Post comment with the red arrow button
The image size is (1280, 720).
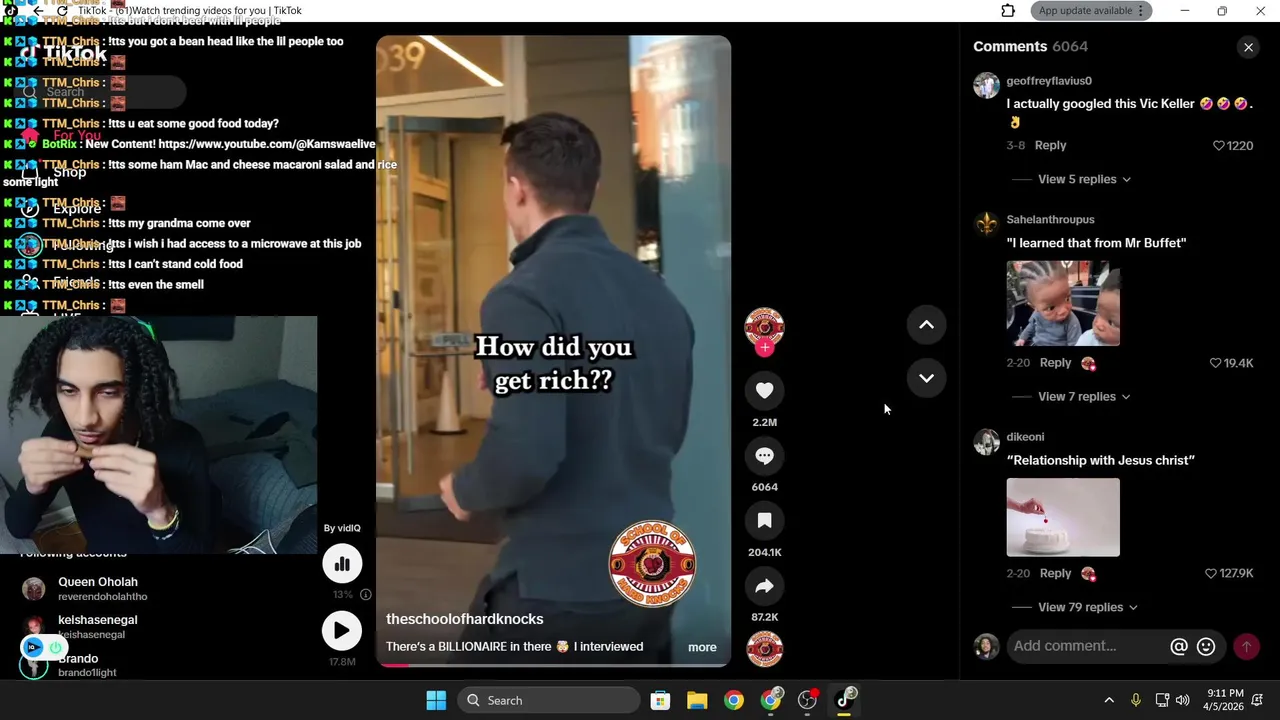click(1246, 647)
